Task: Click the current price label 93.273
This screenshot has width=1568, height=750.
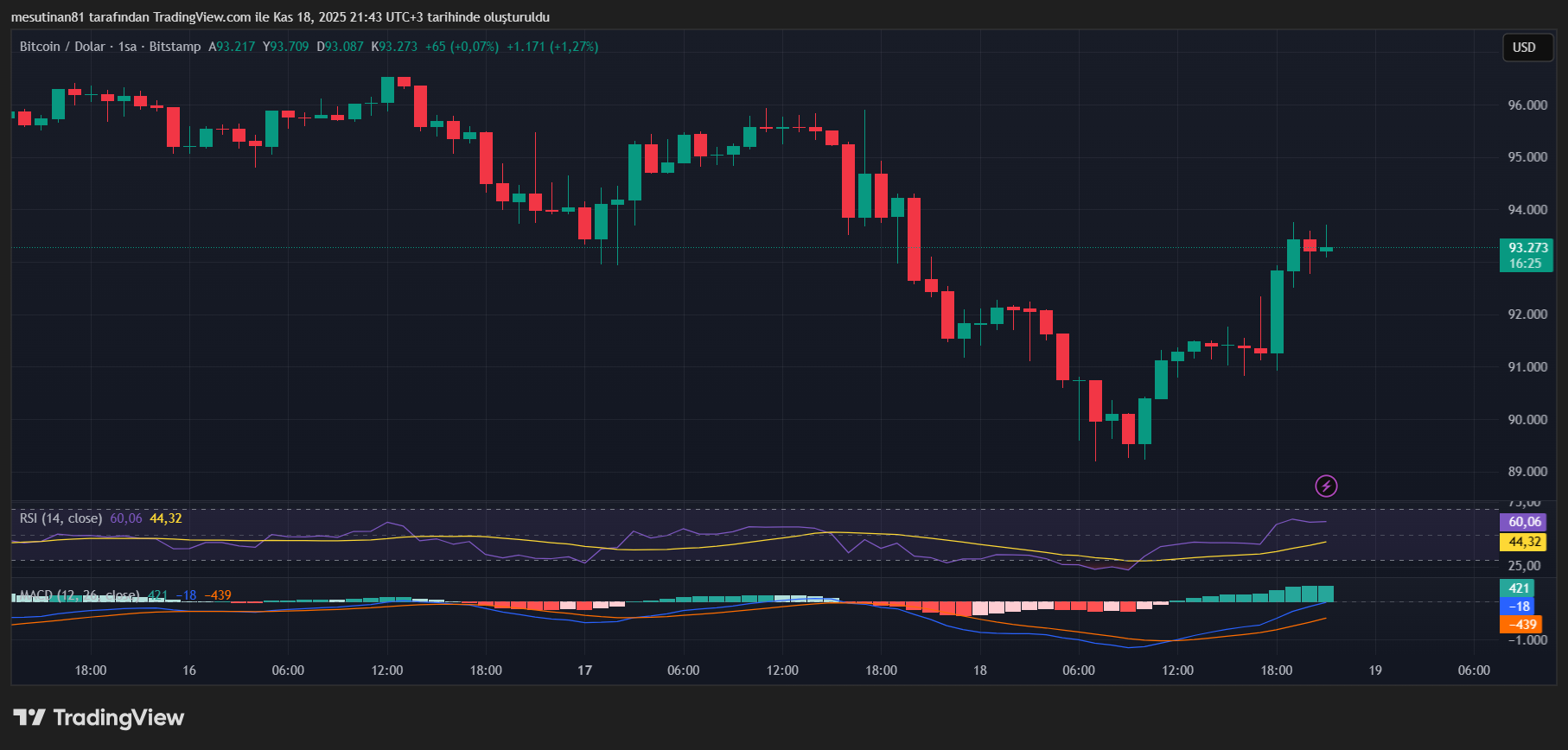Action: tap(1527, 248)
